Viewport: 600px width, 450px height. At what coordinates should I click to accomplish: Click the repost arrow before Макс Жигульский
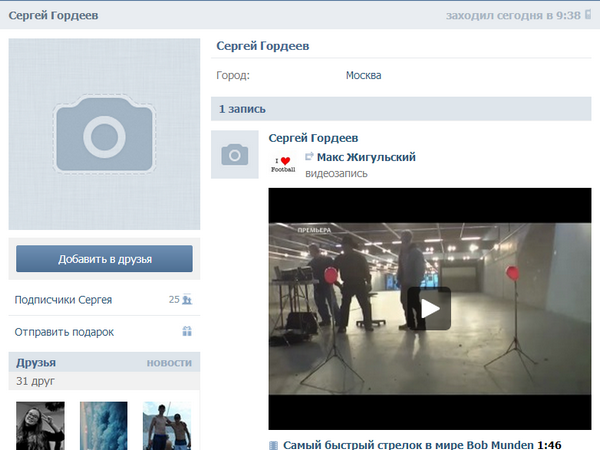310,157
